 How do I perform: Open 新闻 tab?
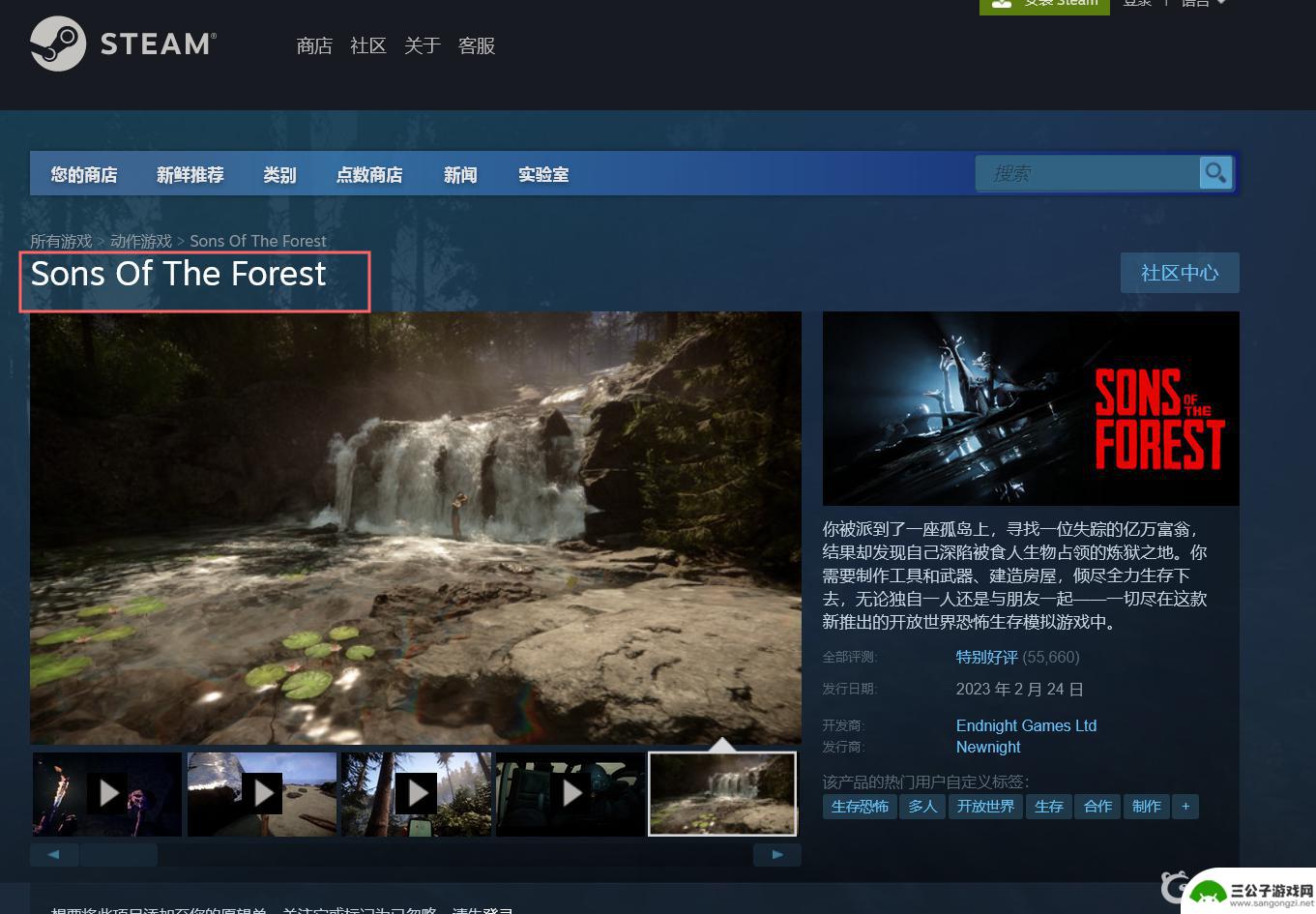pos(460,174)
